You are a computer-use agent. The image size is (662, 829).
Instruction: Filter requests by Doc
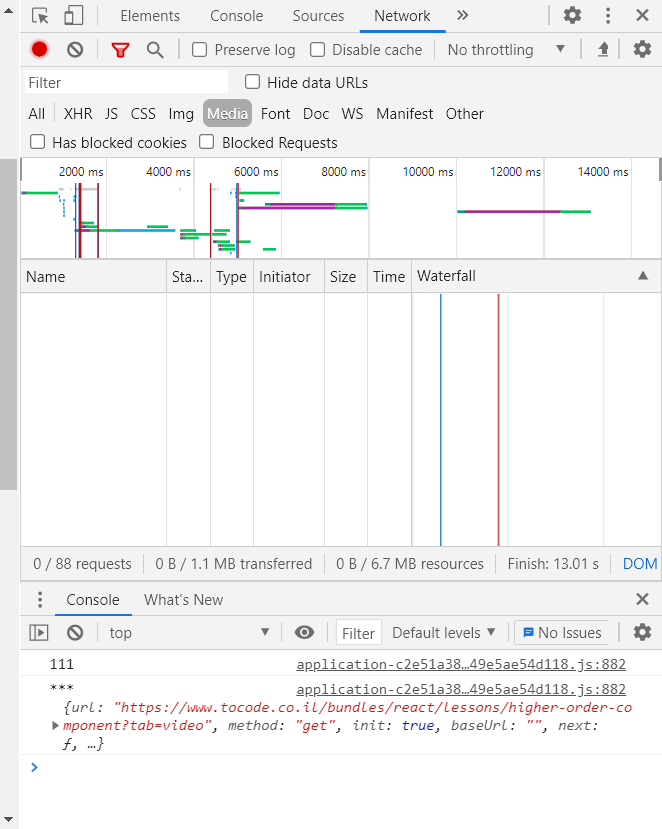316,114
